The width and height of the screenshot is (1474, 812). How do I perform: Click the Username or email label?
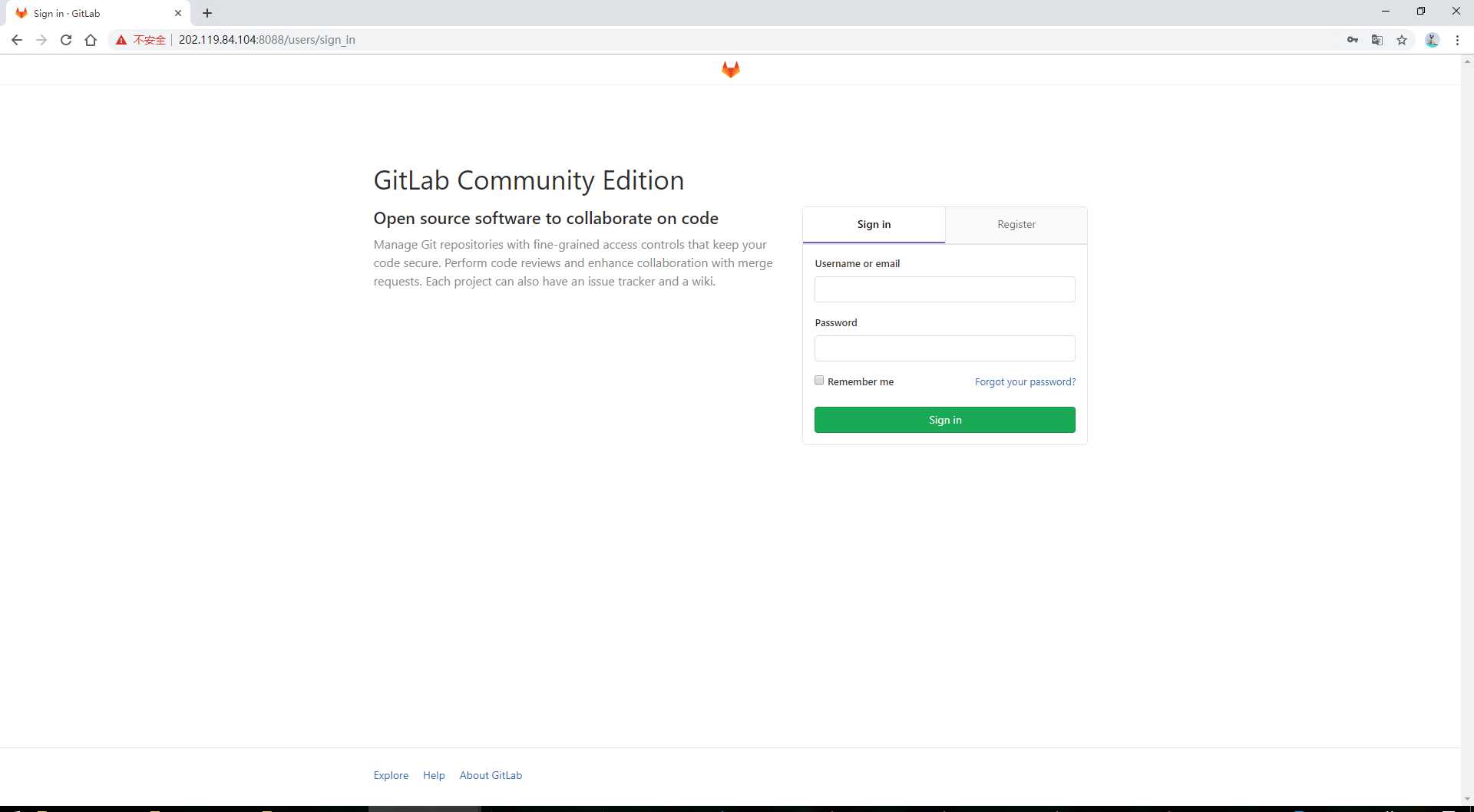pos(857,263)
